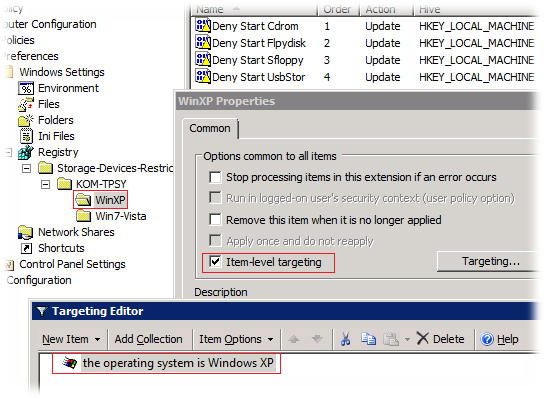Click the Windows flag icon of the targeting item
The width and height of the screenshot is (544, 398).
[69, 363]
